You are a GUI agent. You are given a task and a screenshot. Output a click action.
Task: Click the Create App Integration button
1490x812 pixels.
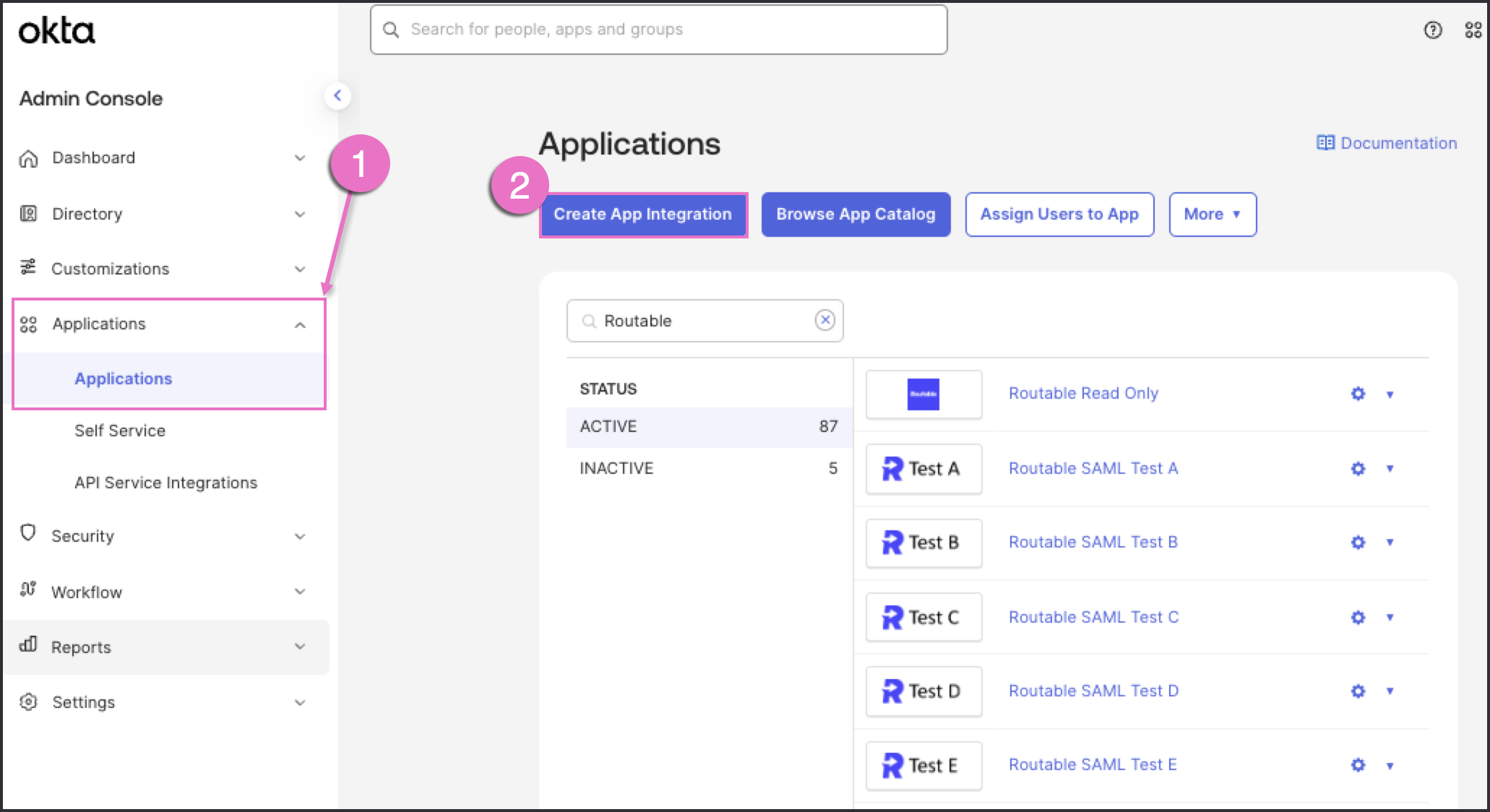click(642, 214)
